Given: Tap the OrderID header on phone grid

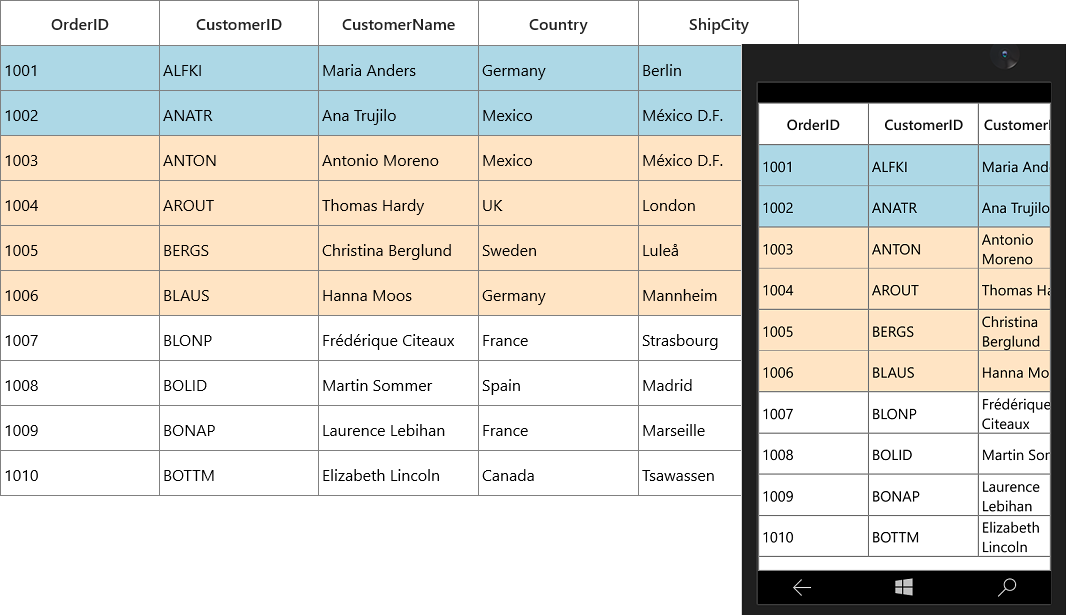Looking at the screenshot, I should (x=813, y=124).
